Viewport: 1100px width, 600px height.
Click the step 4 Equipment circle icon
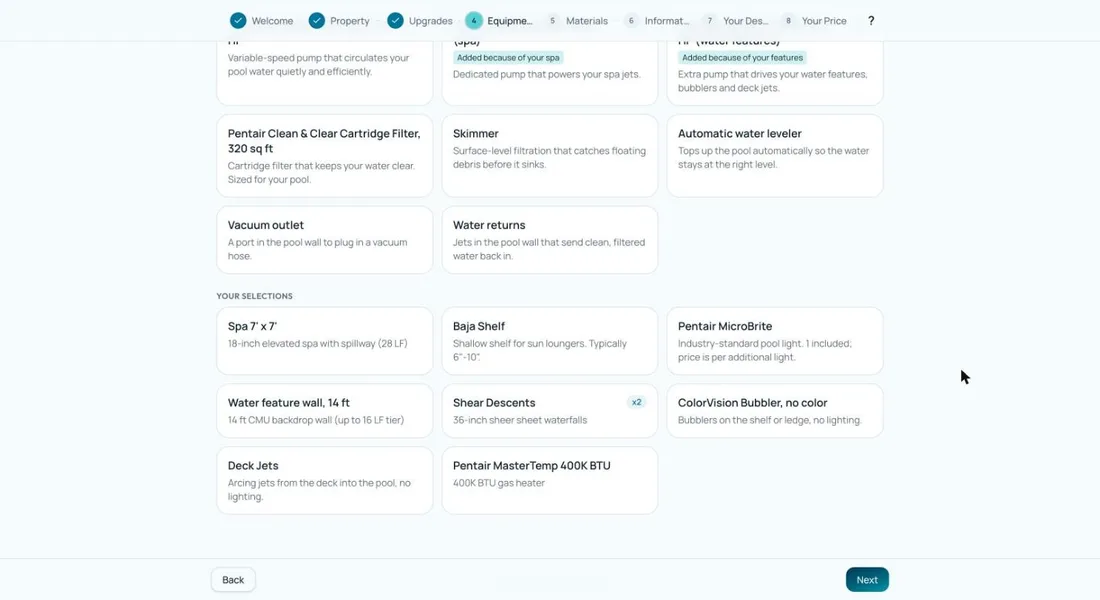(474, 21)
